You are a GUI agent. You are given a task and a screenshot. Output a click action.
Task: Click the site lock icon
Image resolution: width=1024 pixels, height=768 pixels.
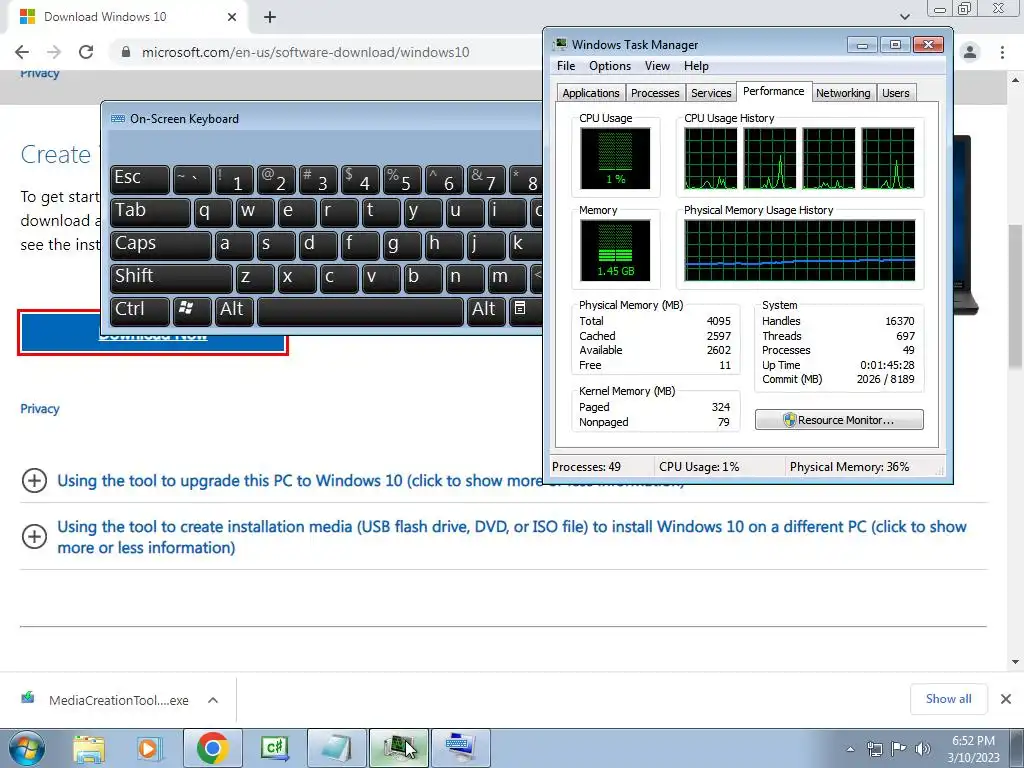point(126,52)
